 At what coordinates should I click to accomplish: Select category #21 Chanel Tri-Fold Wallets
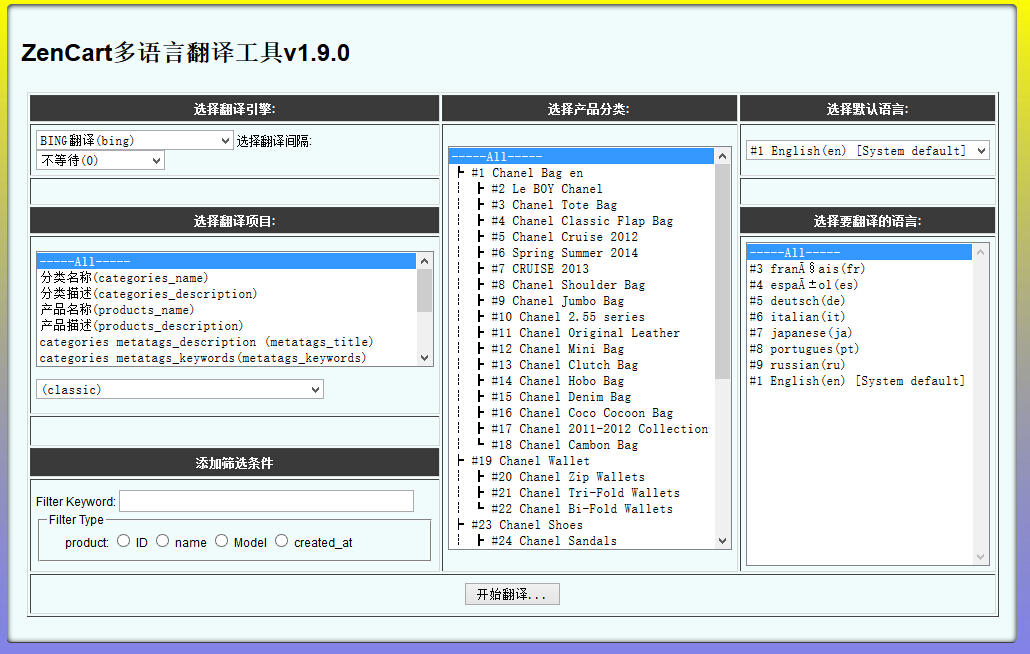[581, 493]
